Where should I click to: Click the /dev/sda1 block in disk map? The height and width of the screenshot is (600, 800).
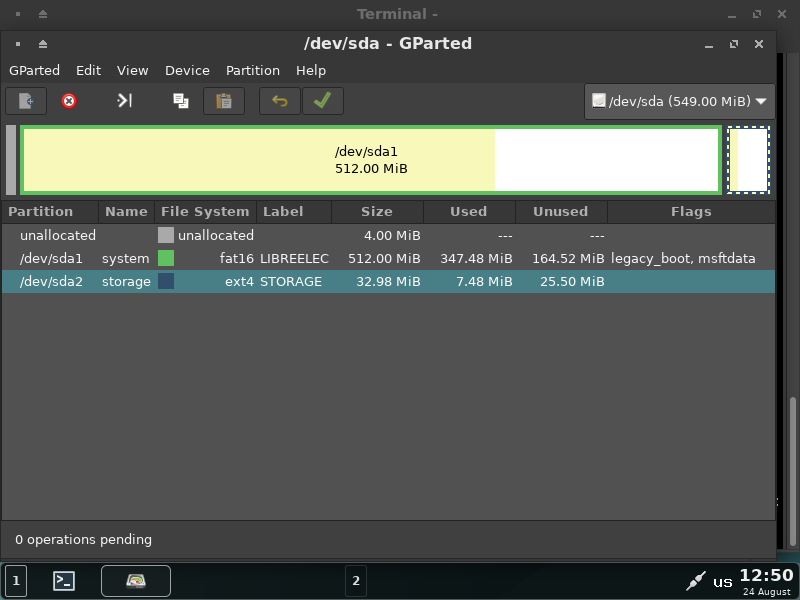[x=370, y=160]
